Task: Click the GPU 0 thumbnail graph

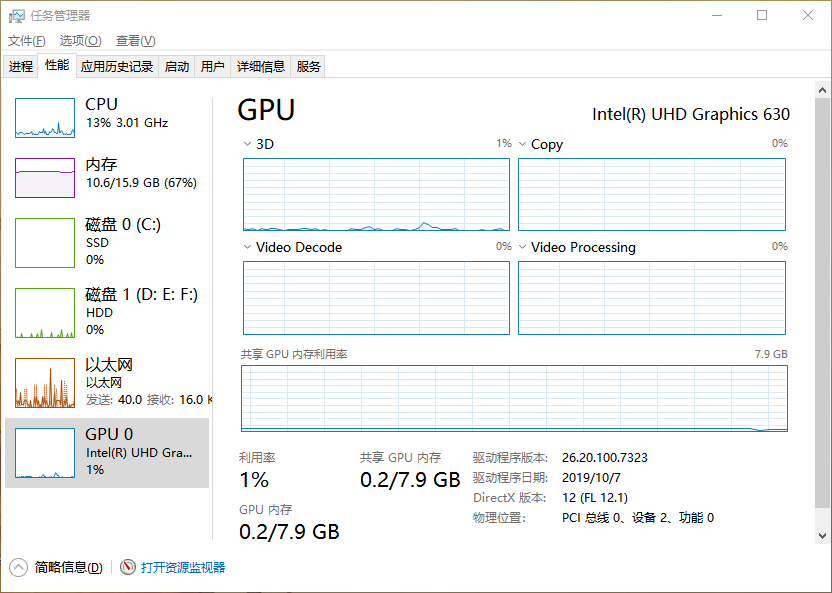Action: point(45,453)
